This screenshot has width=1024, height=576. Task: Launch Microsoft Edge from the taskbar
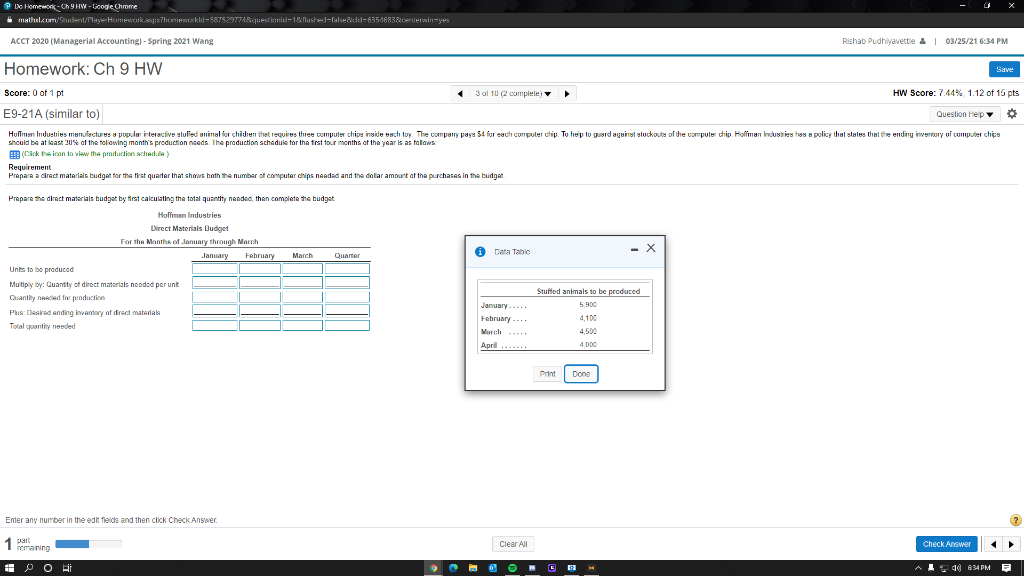tap(453, 568)
